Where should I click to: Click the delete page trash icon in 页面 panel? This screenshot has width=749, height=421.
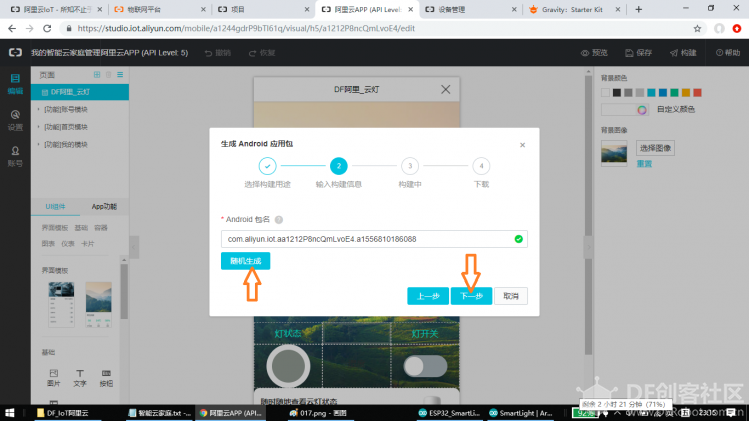(108, 75)
